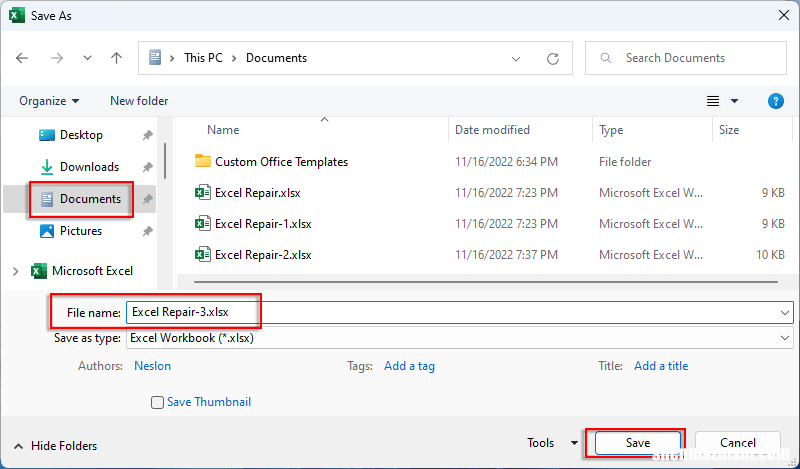This screenshot has height=469, width=800.
Task: Click Add a title
Action: click(x=661, y=366)
